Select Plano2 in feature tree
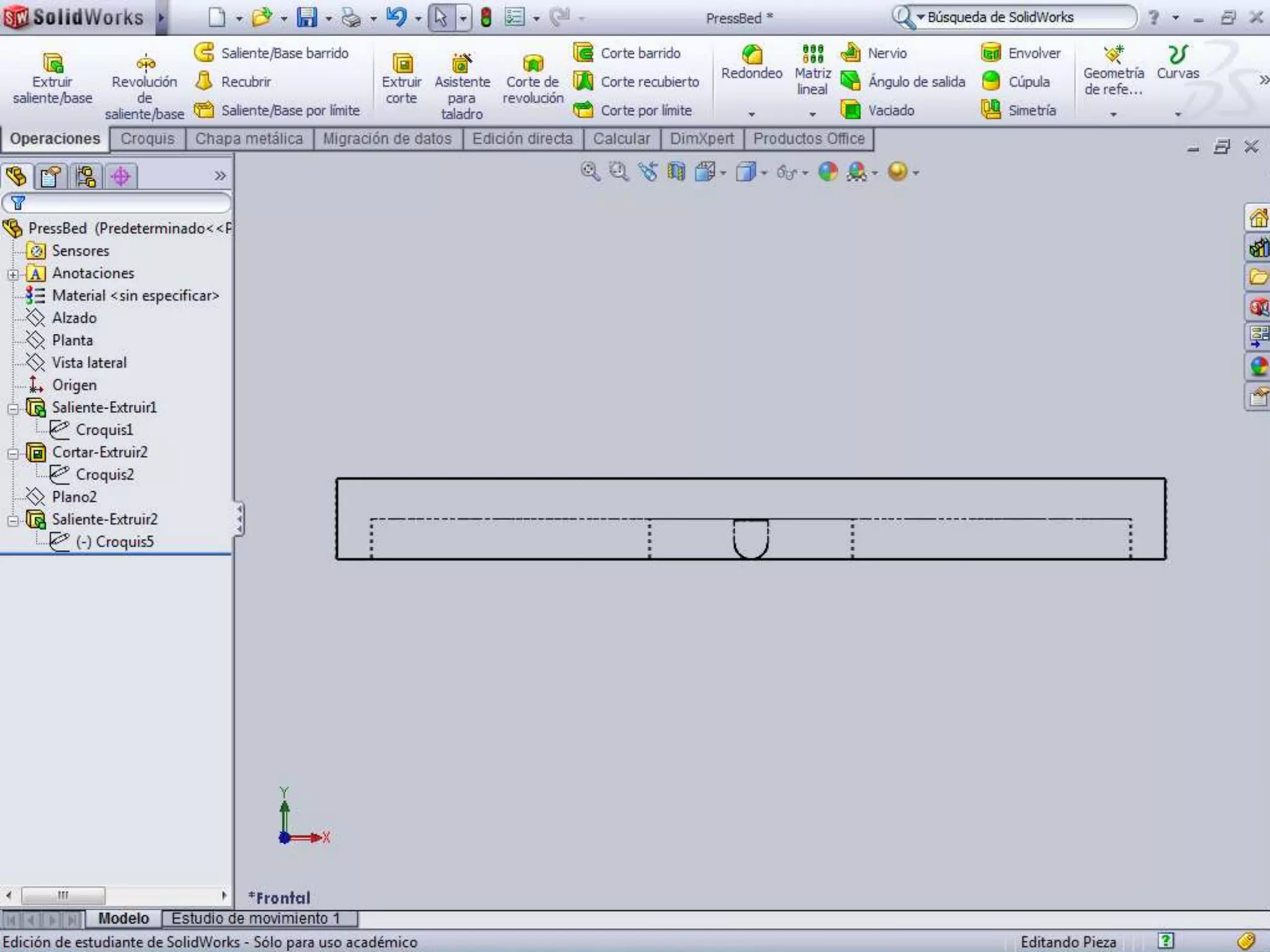This screenshot has height=952, width=1270. coord(74,497)
